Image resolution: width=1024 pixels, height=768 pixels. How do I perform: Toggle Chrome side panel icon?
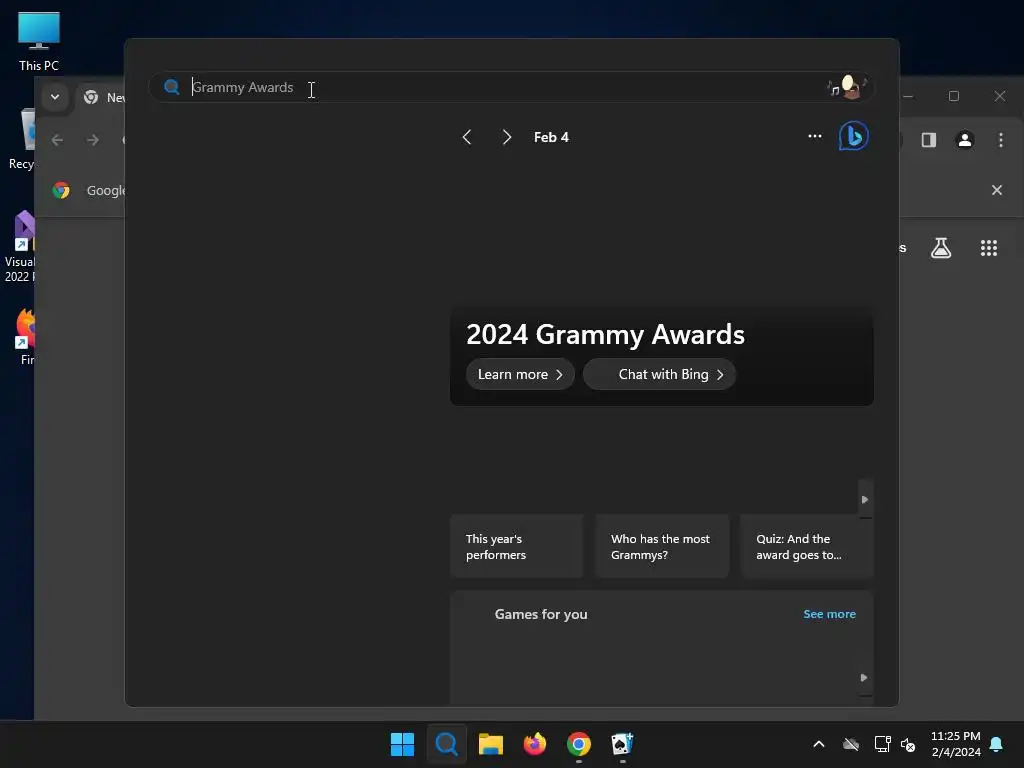point(929,140)
